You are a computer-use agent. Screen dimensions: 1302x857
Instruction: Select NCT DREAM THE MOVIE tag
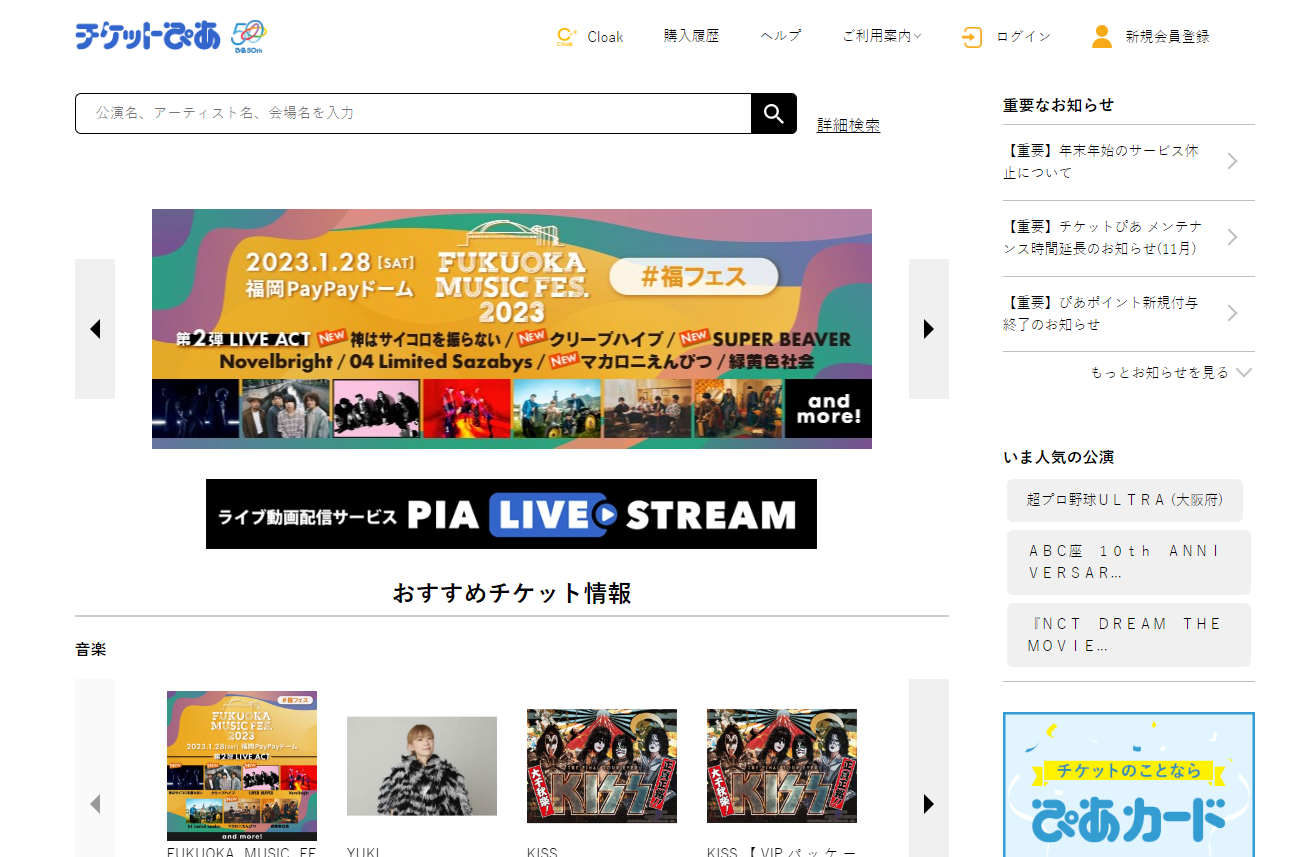click(x=1129, y=635)
